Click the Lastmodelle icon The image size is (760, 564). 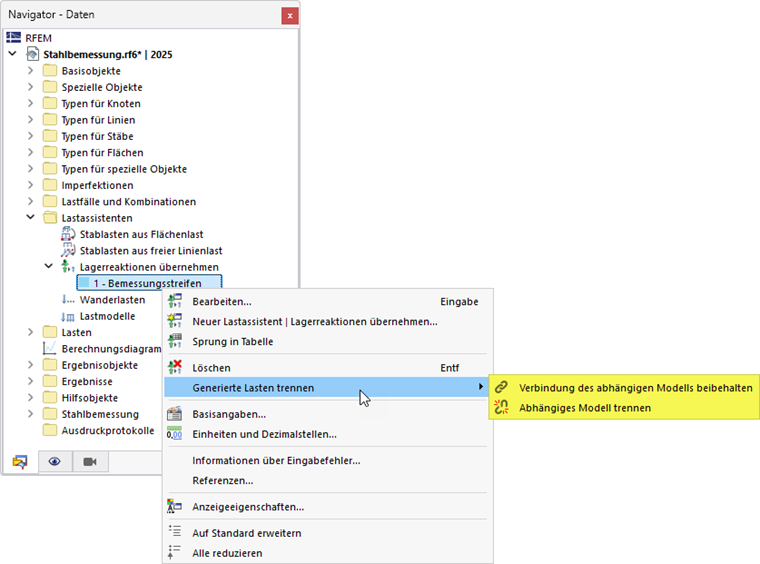[x=68, y=316]
